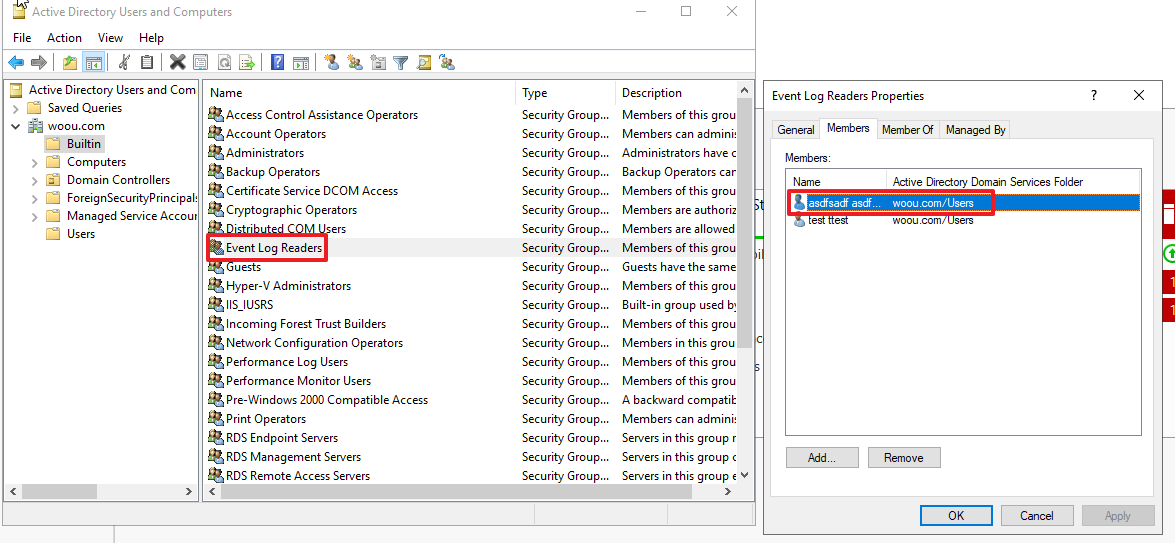The height and width of the screenshot is (543, 1175).
Task: Select the Hyper-V Administrators group
Action: 289,285
